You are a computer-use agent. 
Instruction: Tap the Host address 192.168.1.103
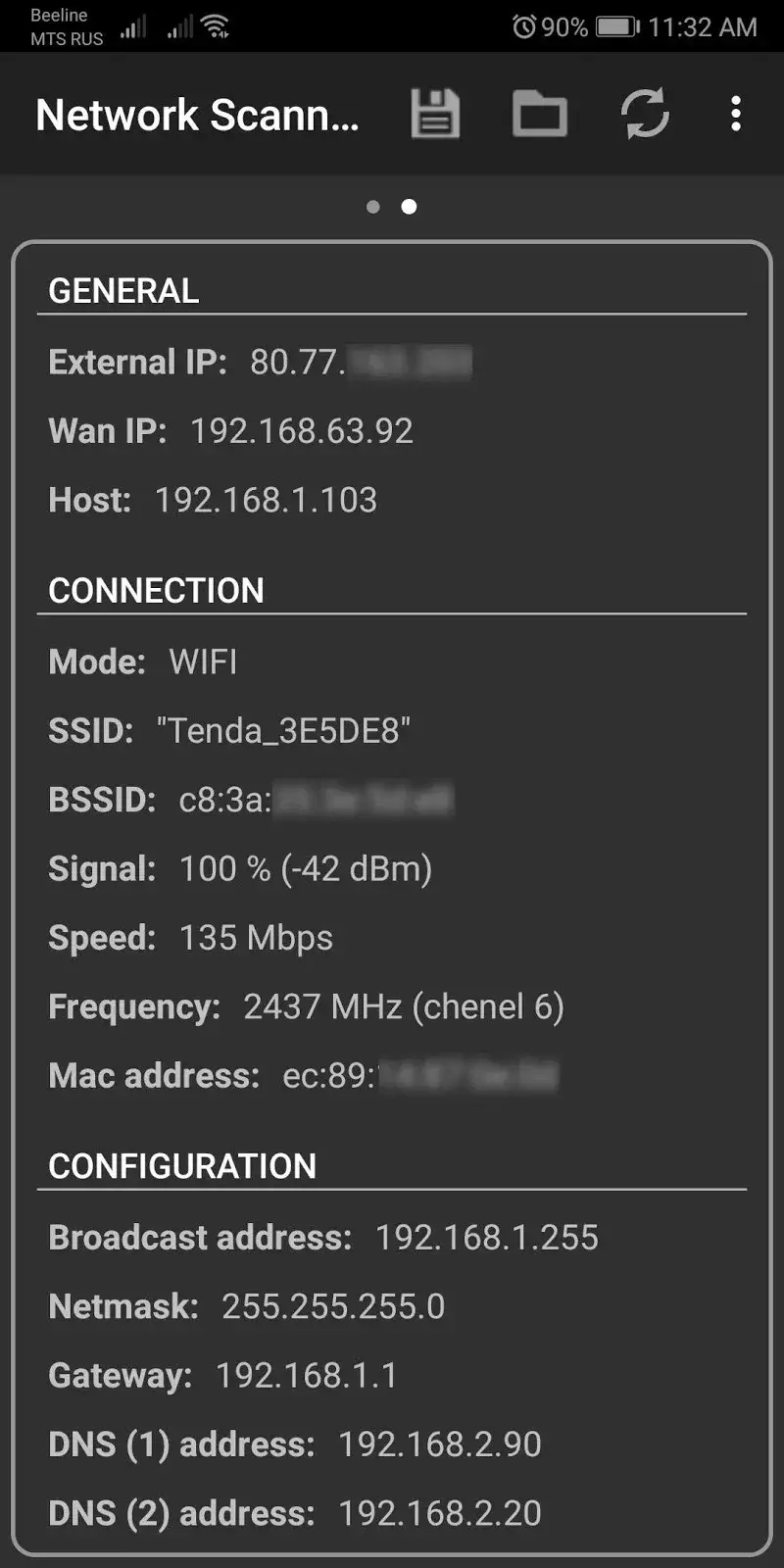pos(267,500)
